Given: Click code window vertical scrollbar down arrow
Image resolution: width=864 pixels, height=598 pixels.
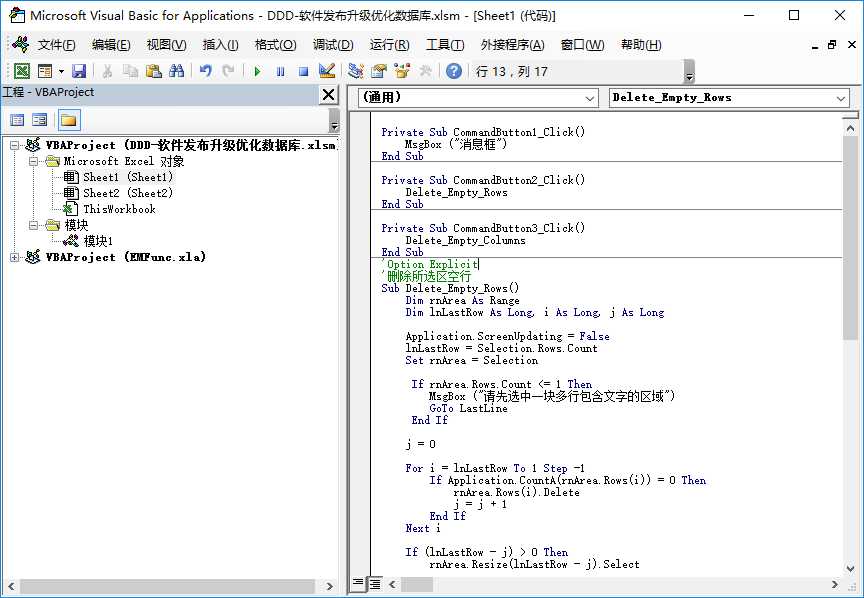Looking at the screenshot, I should pyautogui.click(x=850, y=568).
